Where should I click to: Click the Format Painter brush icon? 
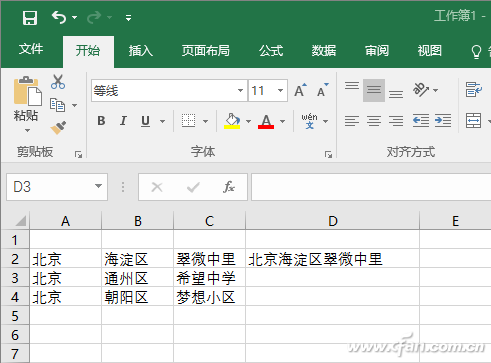tap(58, 128)
